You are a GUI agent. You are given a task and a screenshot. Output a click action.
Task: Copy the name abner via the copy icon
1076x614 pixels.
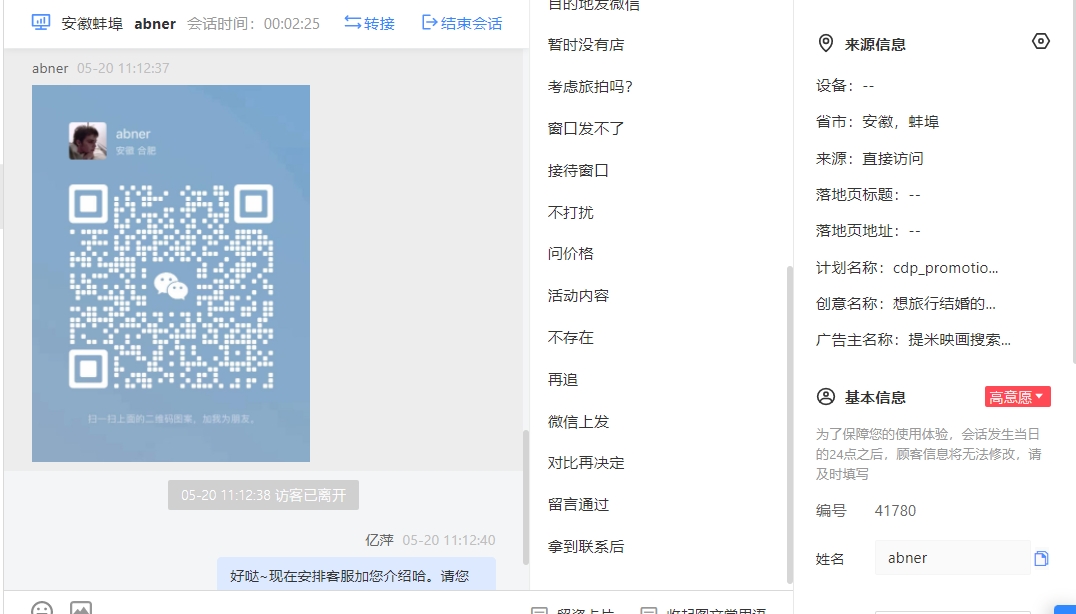[x=1041, y=558]
